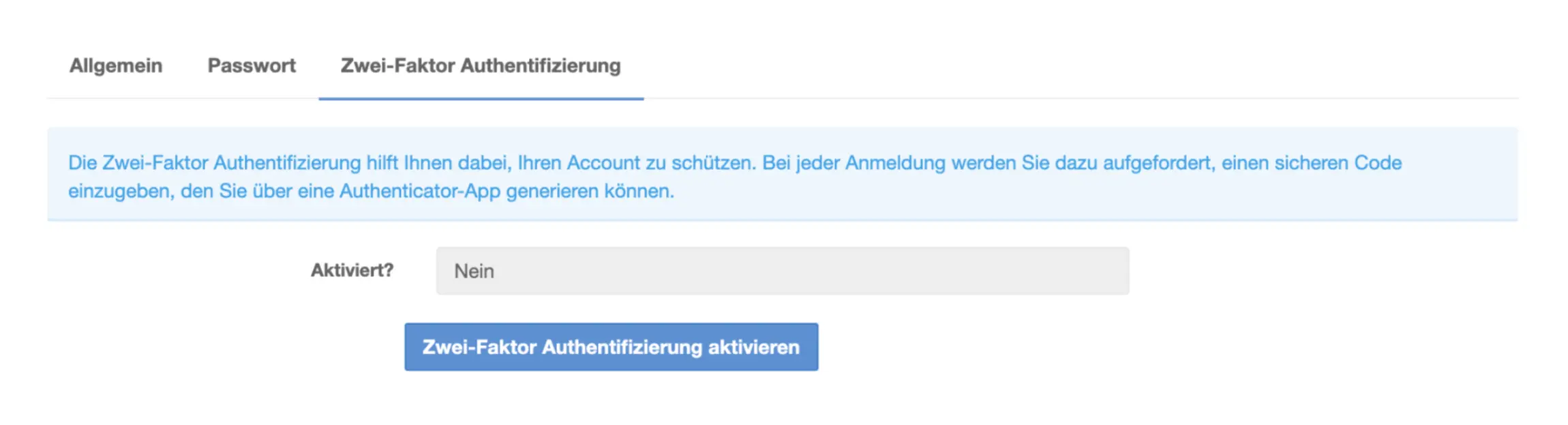Click the Aktiviert field showing Nein
This screenshot has width=1568, height=425.
782,271
